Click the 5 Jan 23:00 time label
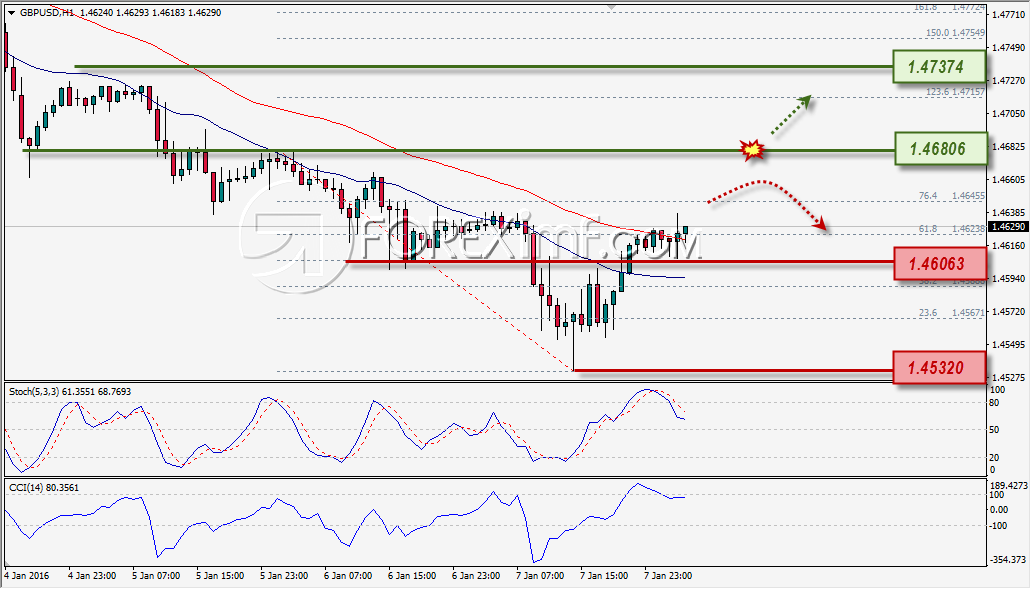 coord(284,576)
